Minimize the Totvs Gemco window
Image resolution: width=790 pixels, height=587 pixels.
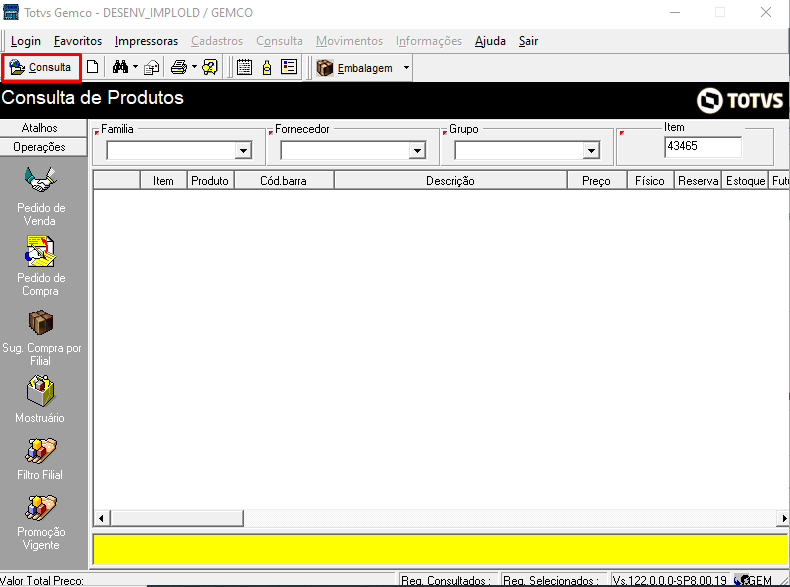tap(675, 12)
